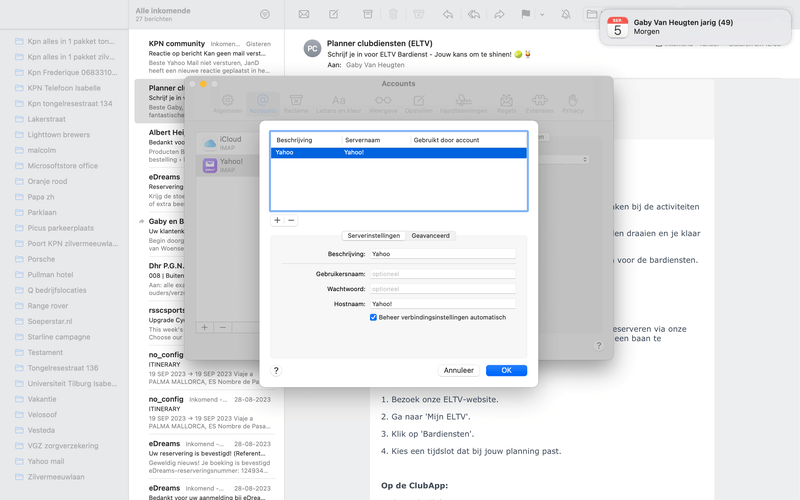The width and height of the screenshot is (800, 500).
Task: Click the flag icon in Mail toolbar
Action: coord(526,14)
